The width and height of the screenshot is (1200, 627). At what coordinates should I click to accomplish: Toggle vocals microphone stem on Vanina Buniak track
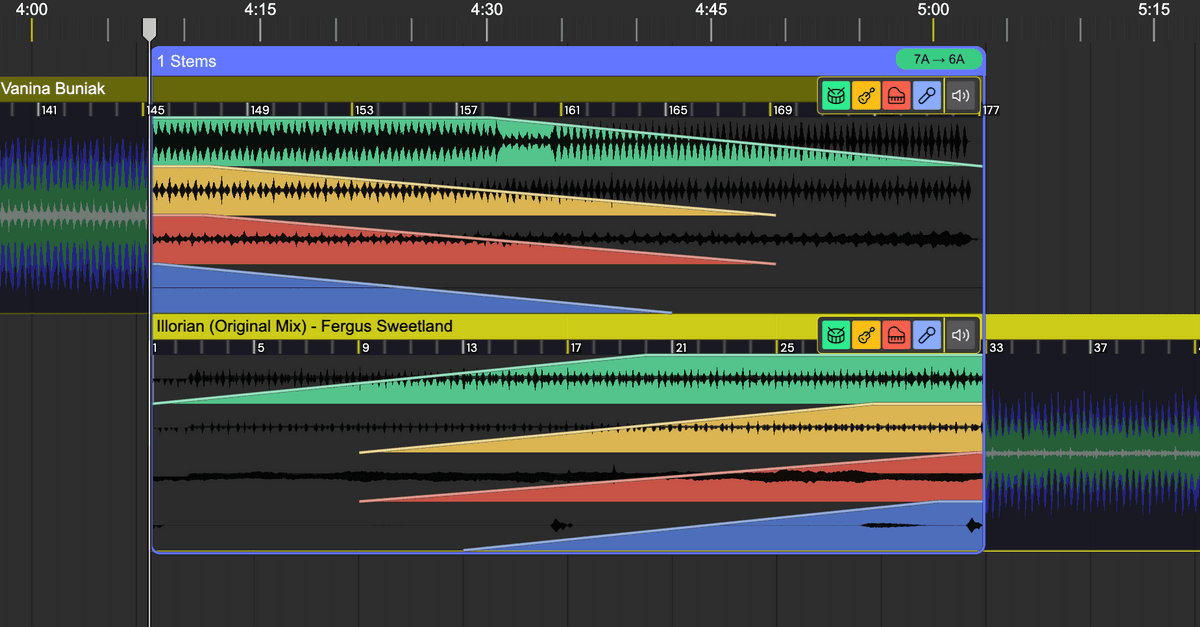(x=928, y=96)
